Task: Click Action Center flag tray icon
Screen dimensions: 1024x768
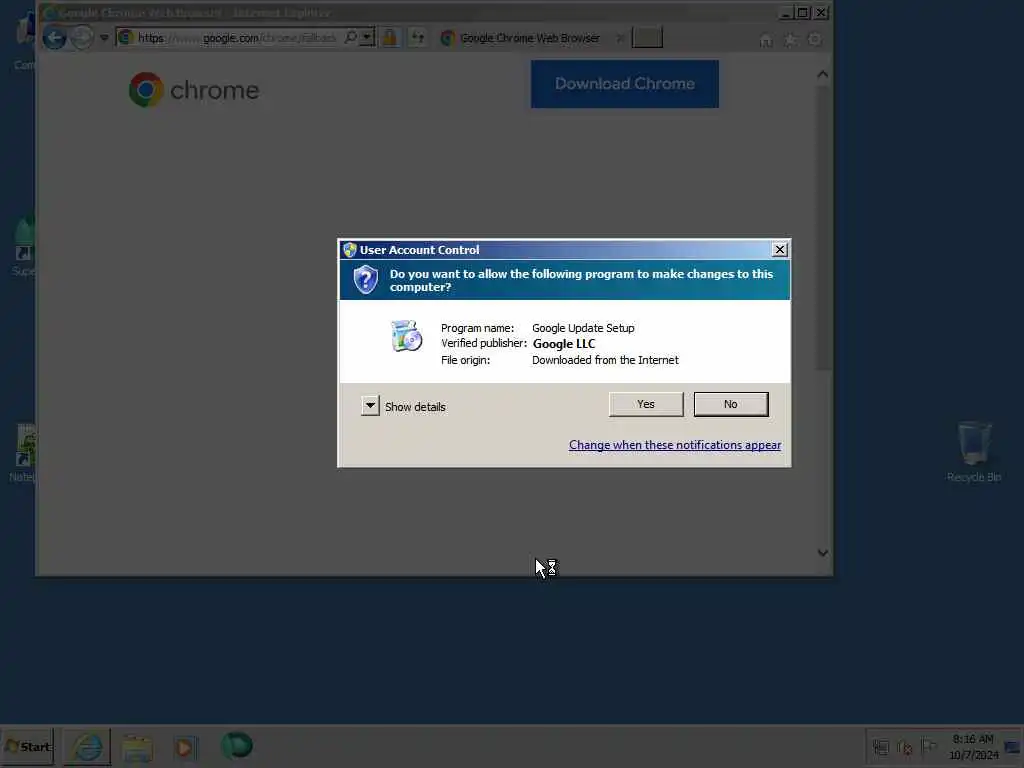Action: point(929,746)
